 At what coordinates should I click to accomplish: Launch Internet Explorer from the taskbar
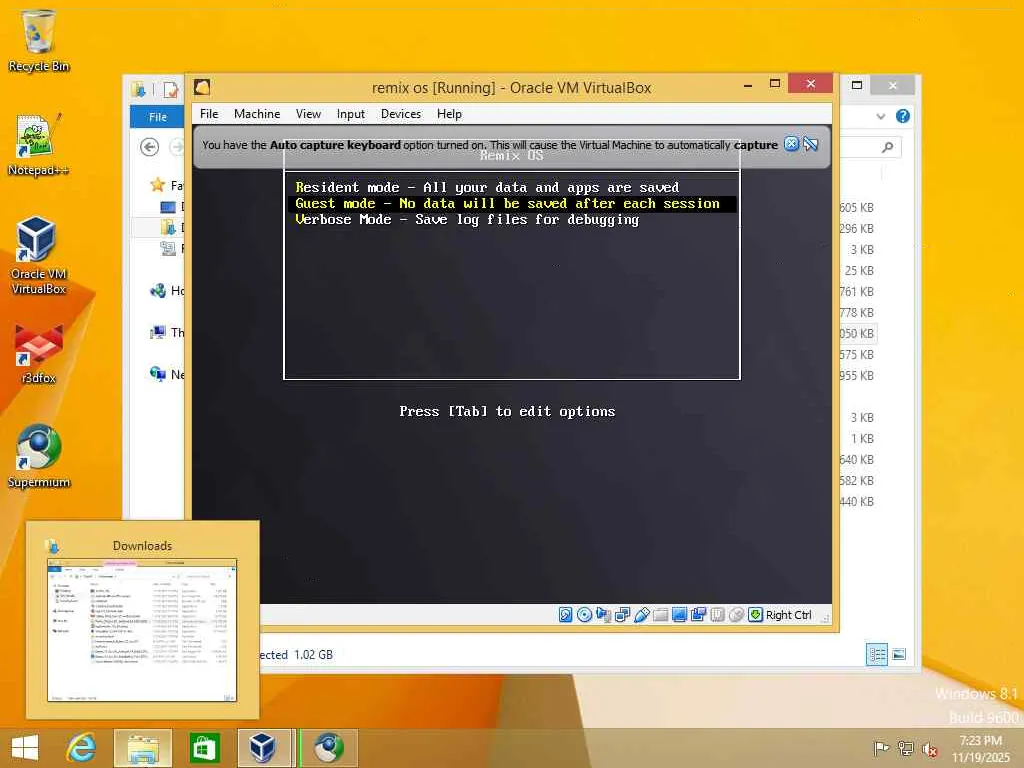[81, 748]
